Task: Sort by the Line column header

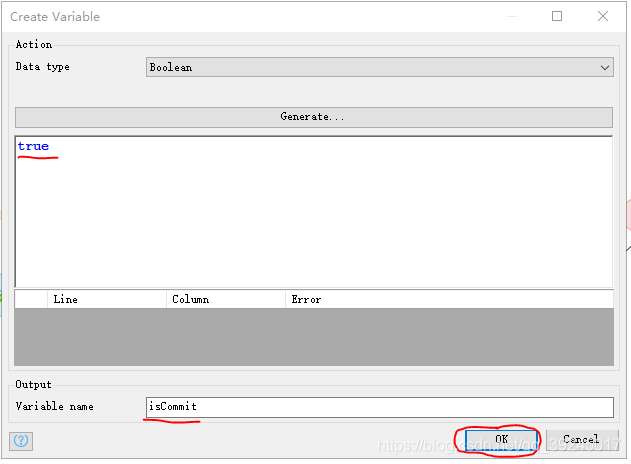Action: click(106, 299)
